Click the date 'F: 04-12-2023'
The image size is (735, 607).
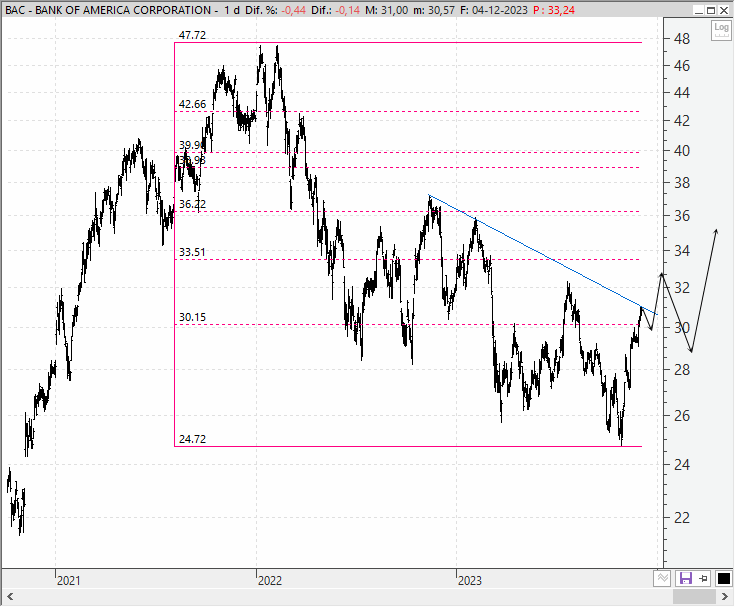tap(494, 10)
